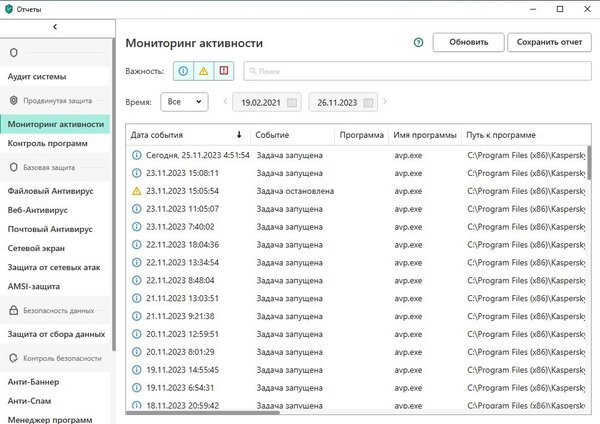Click info icon of 19.11.2023 14:55:45 event
The width and height of the screenshot is (600, 424).
coord(137,370)
